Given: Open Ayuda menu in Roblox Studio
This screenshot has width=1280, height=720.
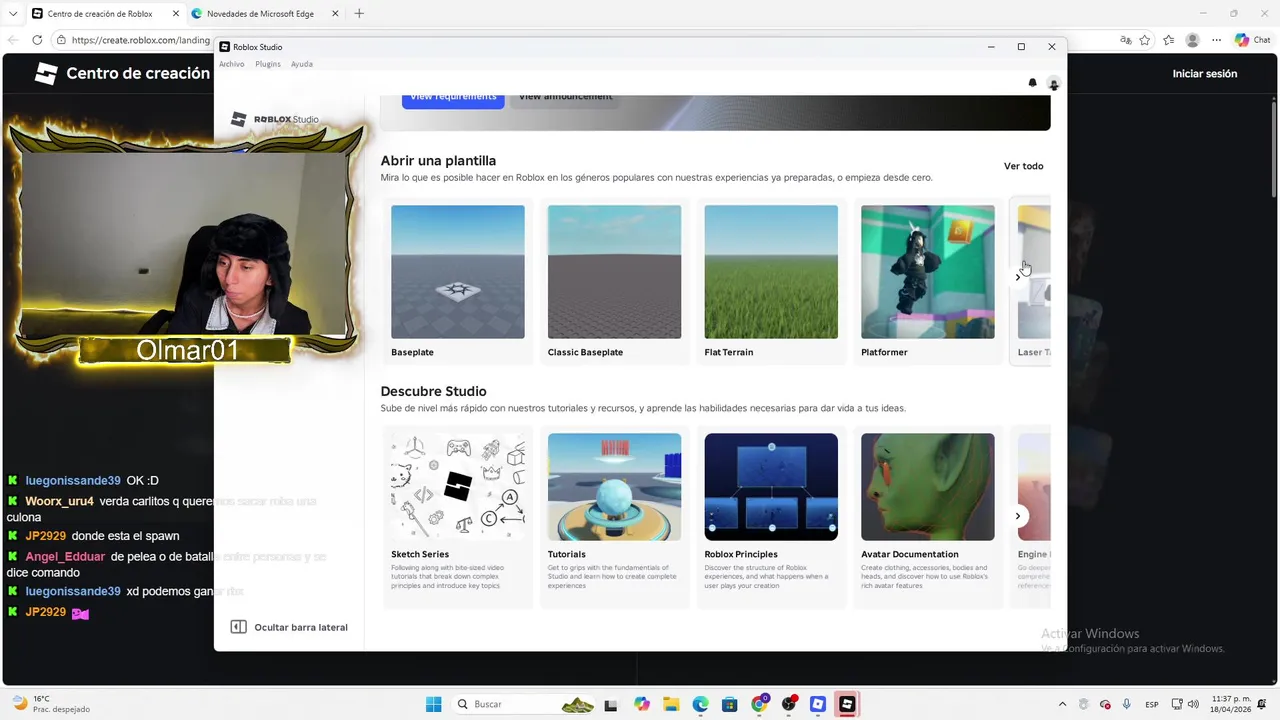Looking at the screenshot, I should click(x=302, y=64).
